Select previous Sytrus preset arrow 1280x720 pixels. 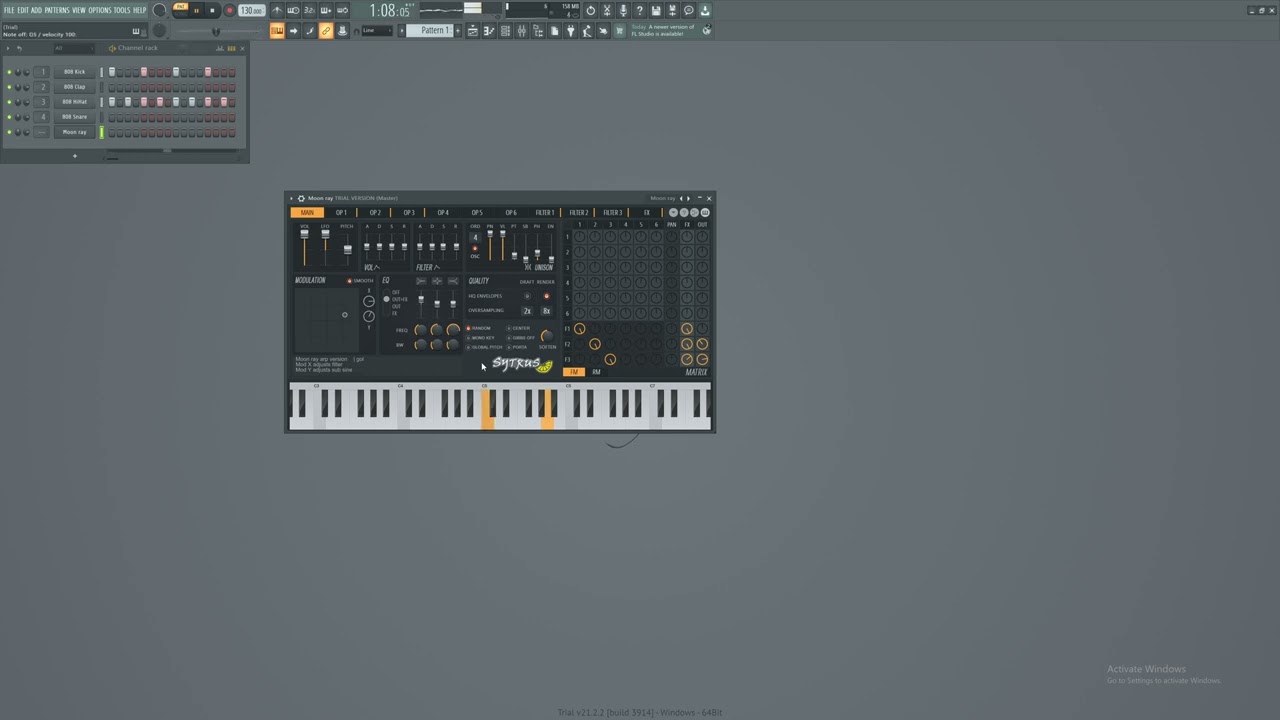pyautogui.click(x=681, y=198)
